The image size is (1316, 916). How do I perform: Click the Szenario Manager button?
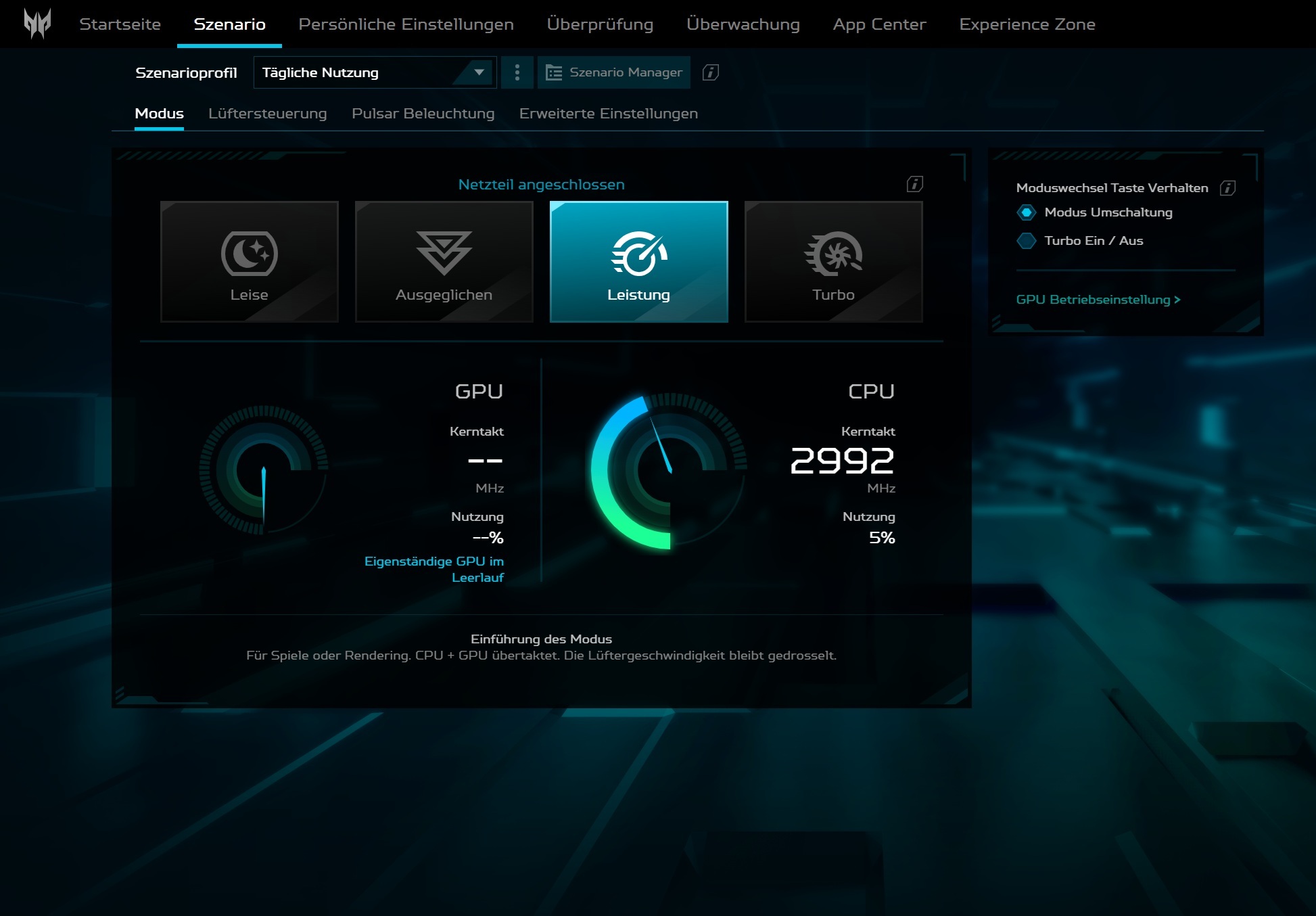pos(613,72)
